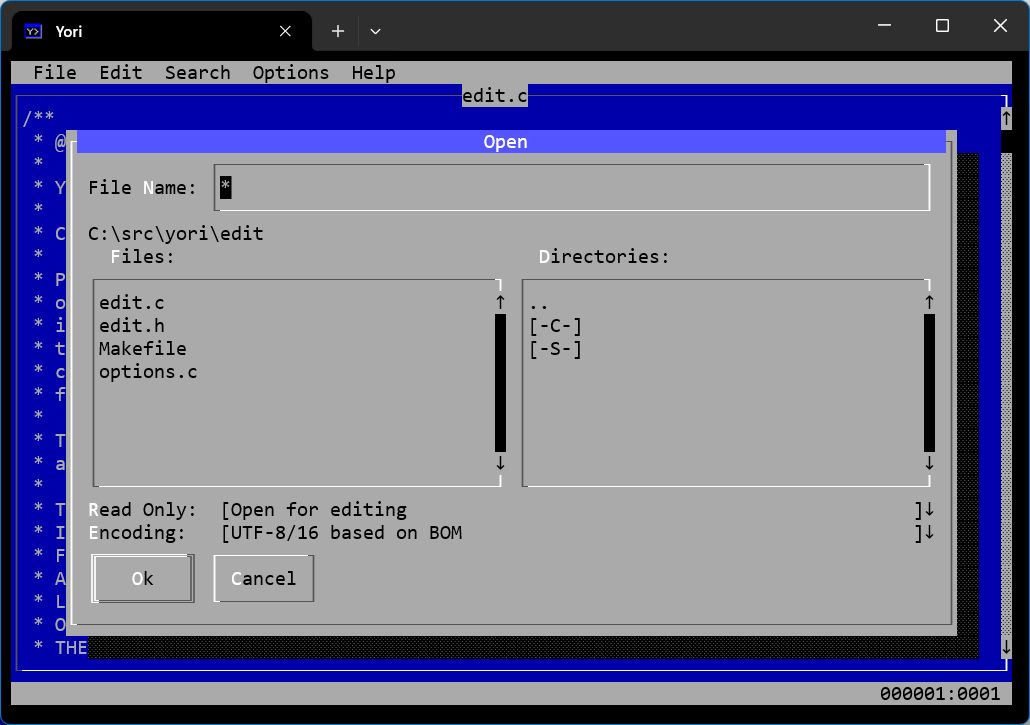Click the Encoding: label
The image size is (1030, 725).
(x=137, y=533)
